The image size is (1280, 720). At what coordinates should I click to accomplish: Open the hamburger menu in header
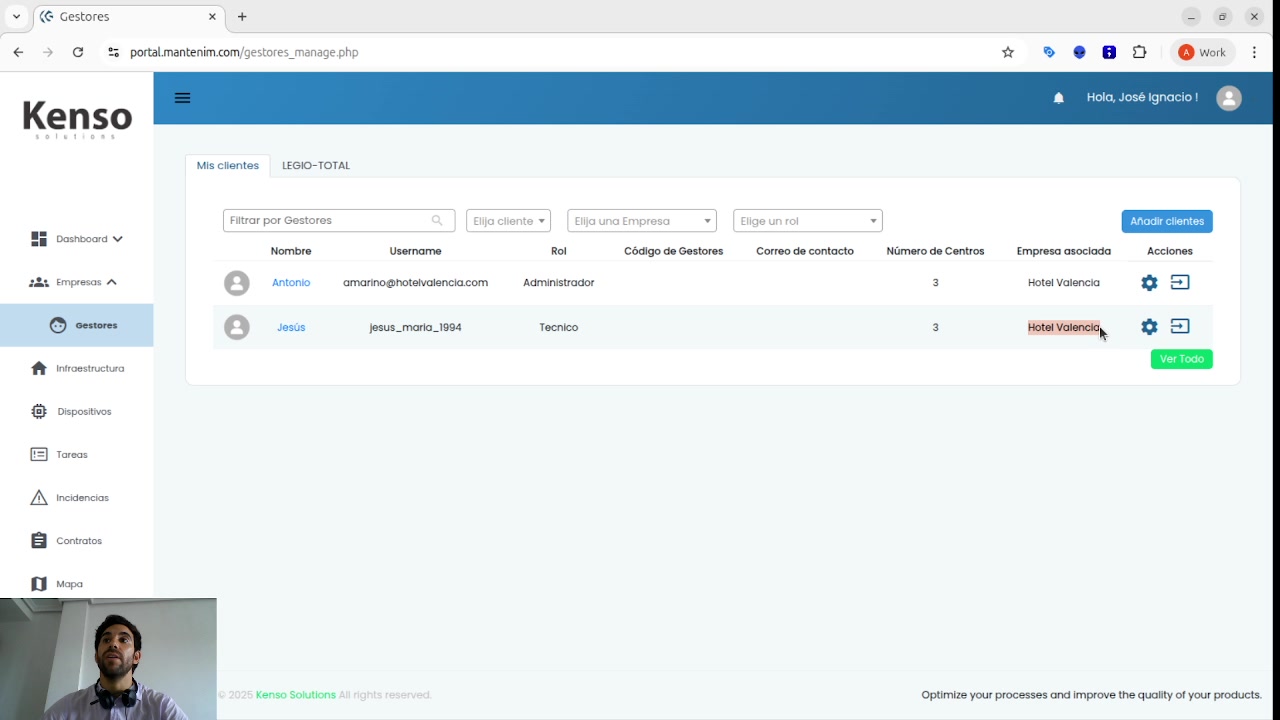[182, 98]
